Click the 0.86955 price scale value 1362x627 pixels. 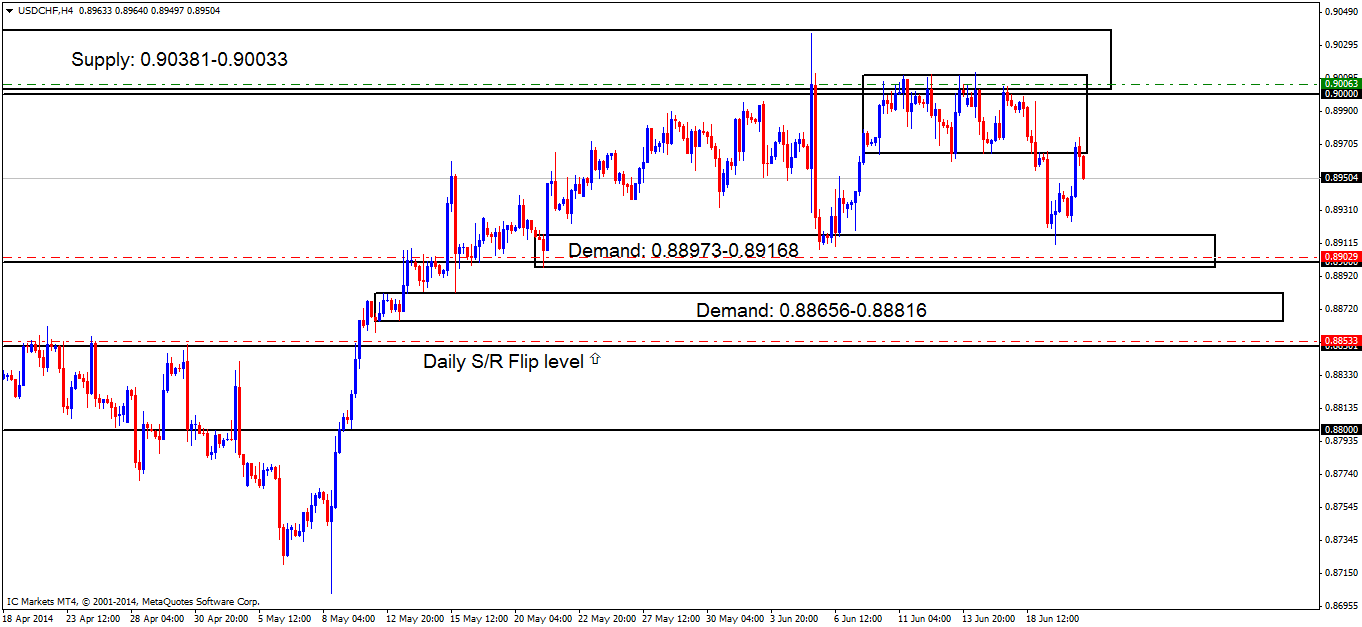[1341, 606]
